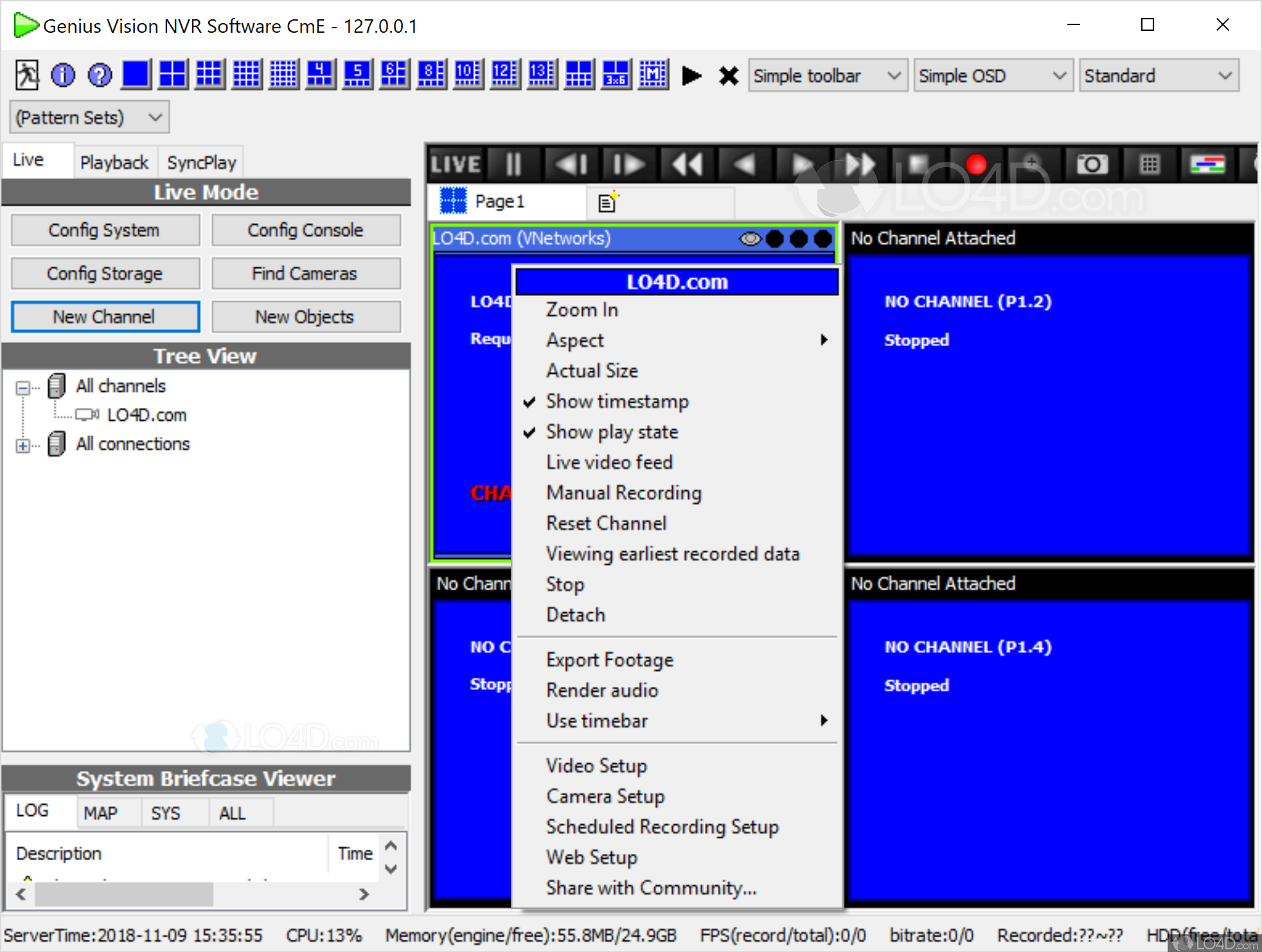Switch to the Playback tab
Image resolution: width=1262 pixels, height=952 pixels.
tap(114, 163)
